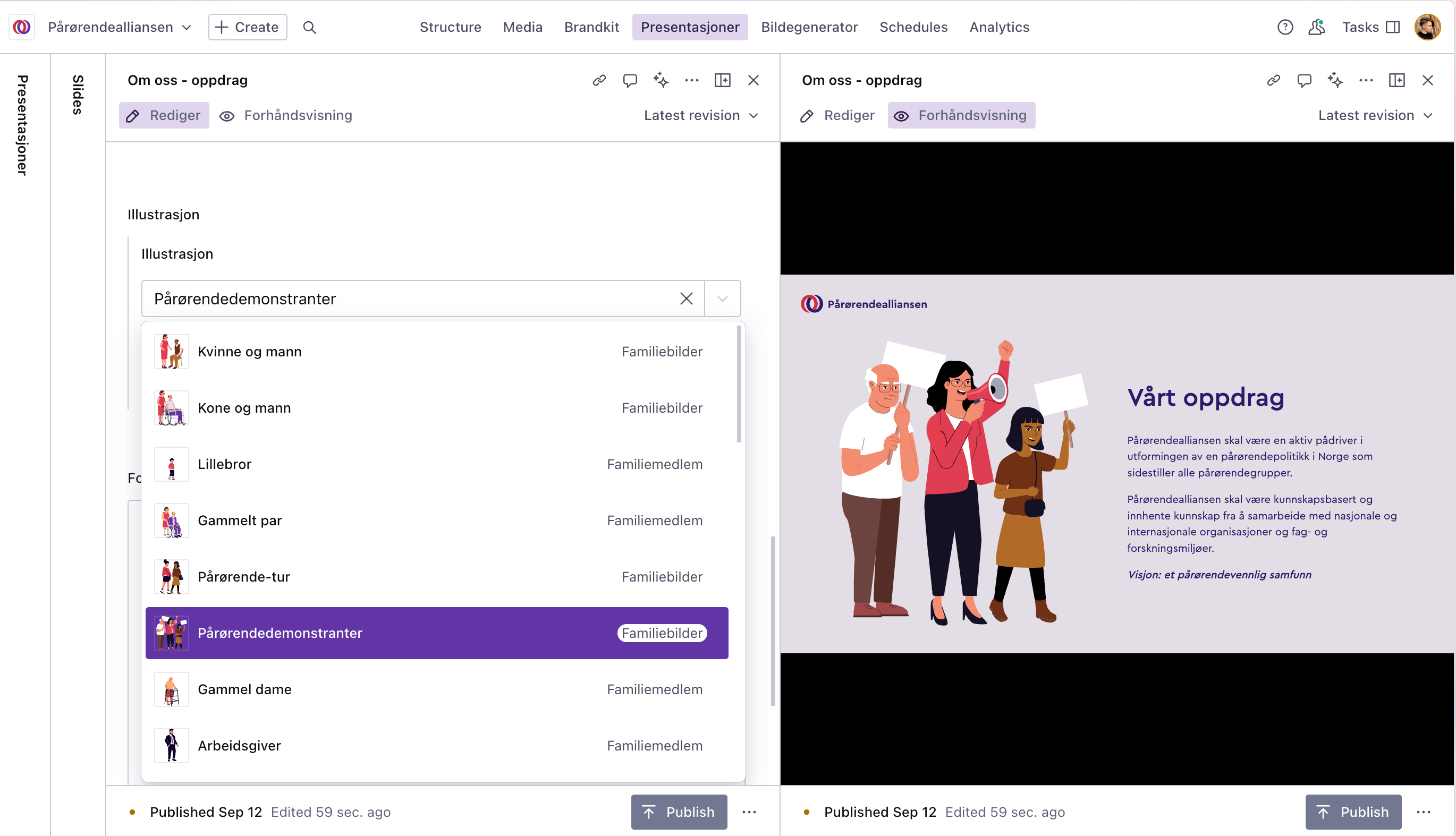Click the illustration dropdown list scrollbar

point(739,385)
